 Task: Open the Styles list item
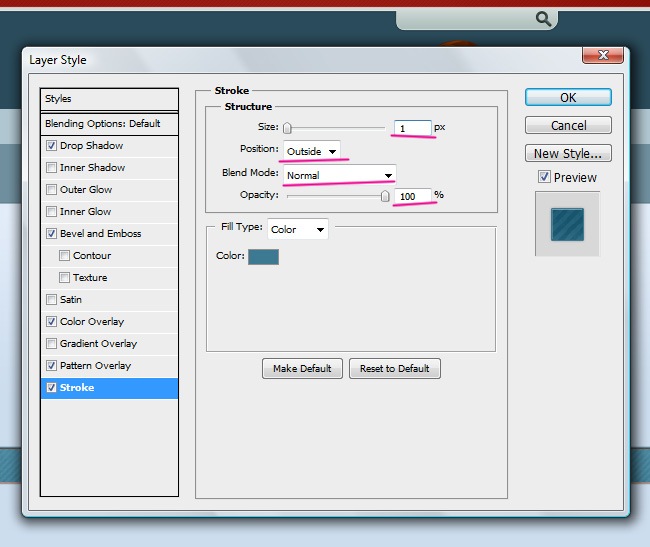(x=109, y=99)
